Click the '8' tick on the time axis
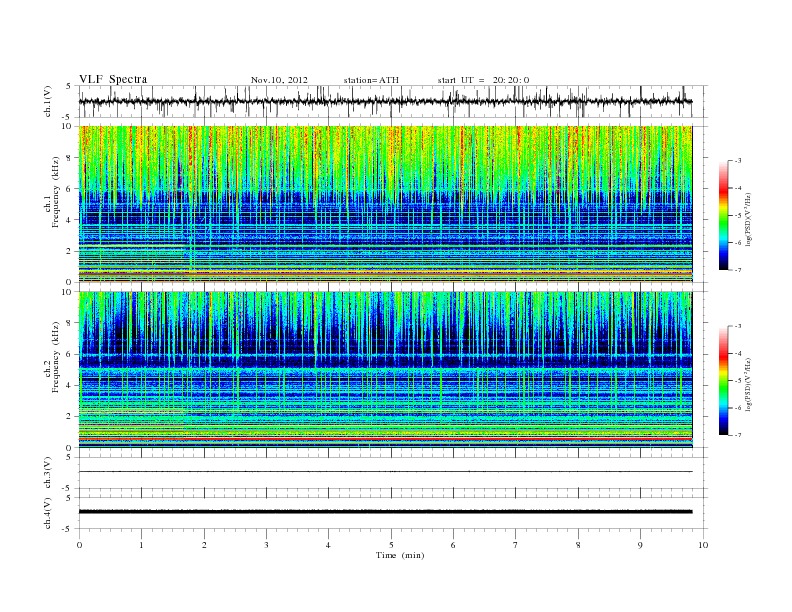792x612 pixels. point(578,545)
